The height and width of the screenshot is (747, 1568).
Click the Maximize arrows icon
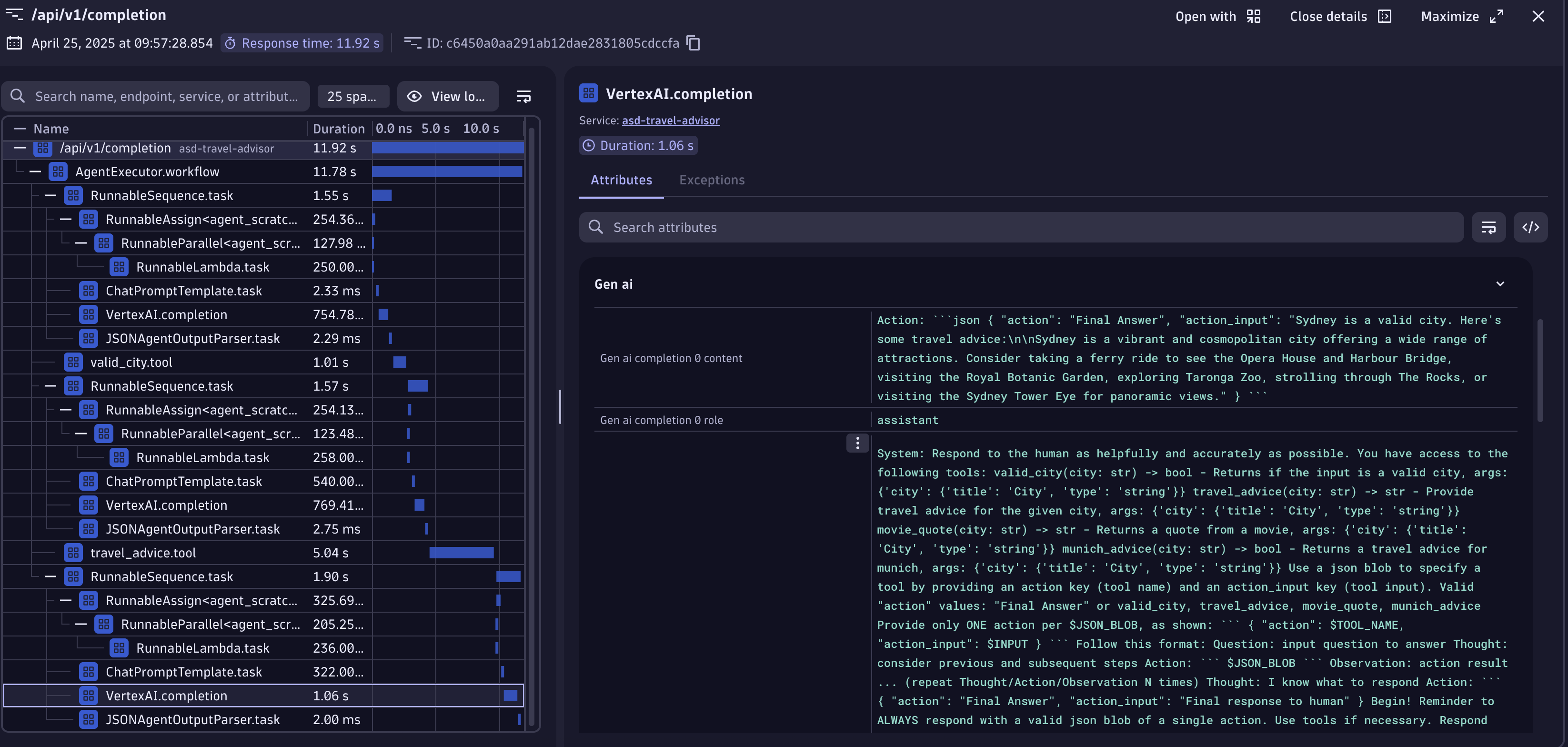click(1497, 17)
